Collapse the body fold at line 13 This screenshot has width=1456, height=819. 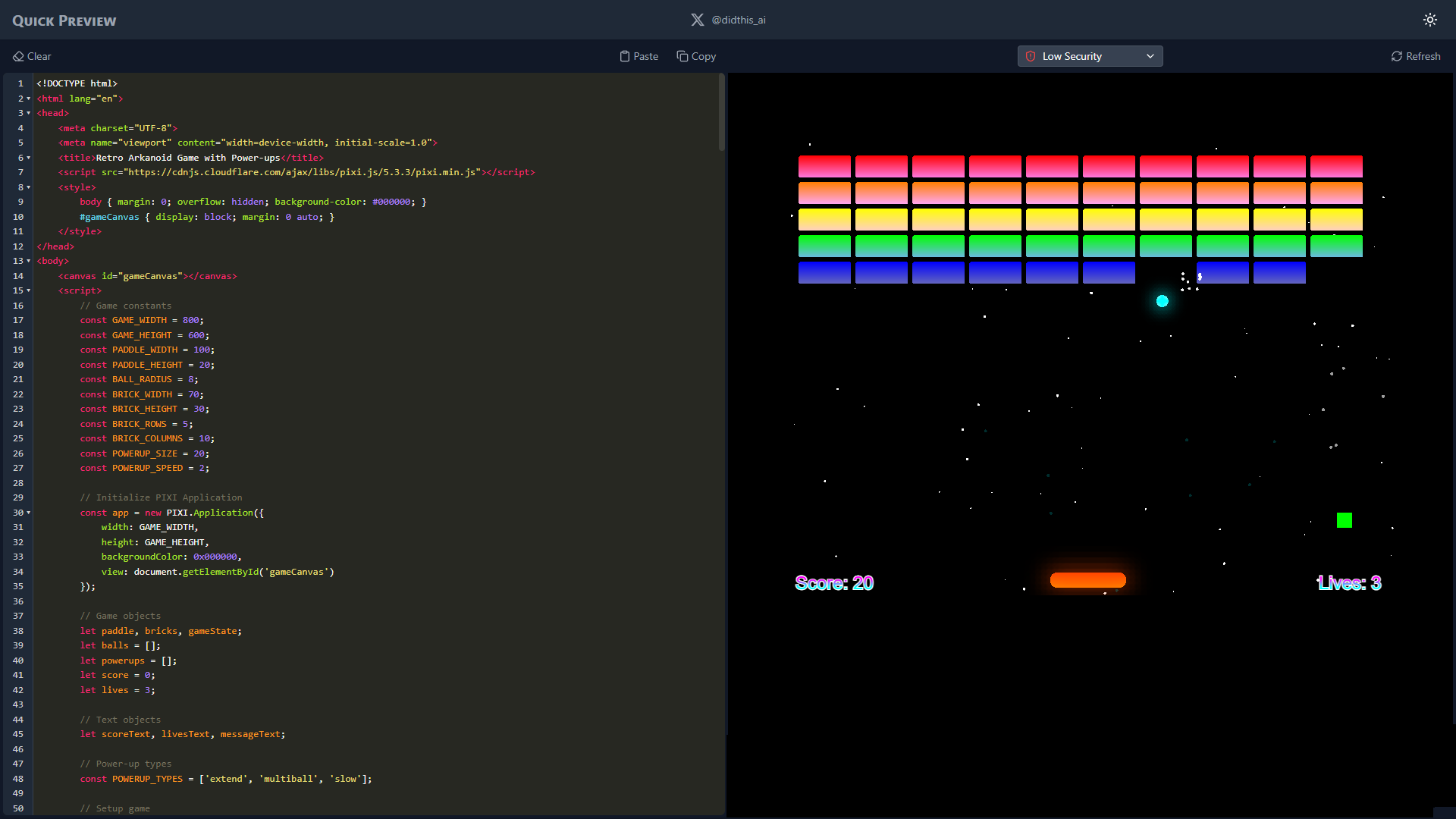point(29,261)
